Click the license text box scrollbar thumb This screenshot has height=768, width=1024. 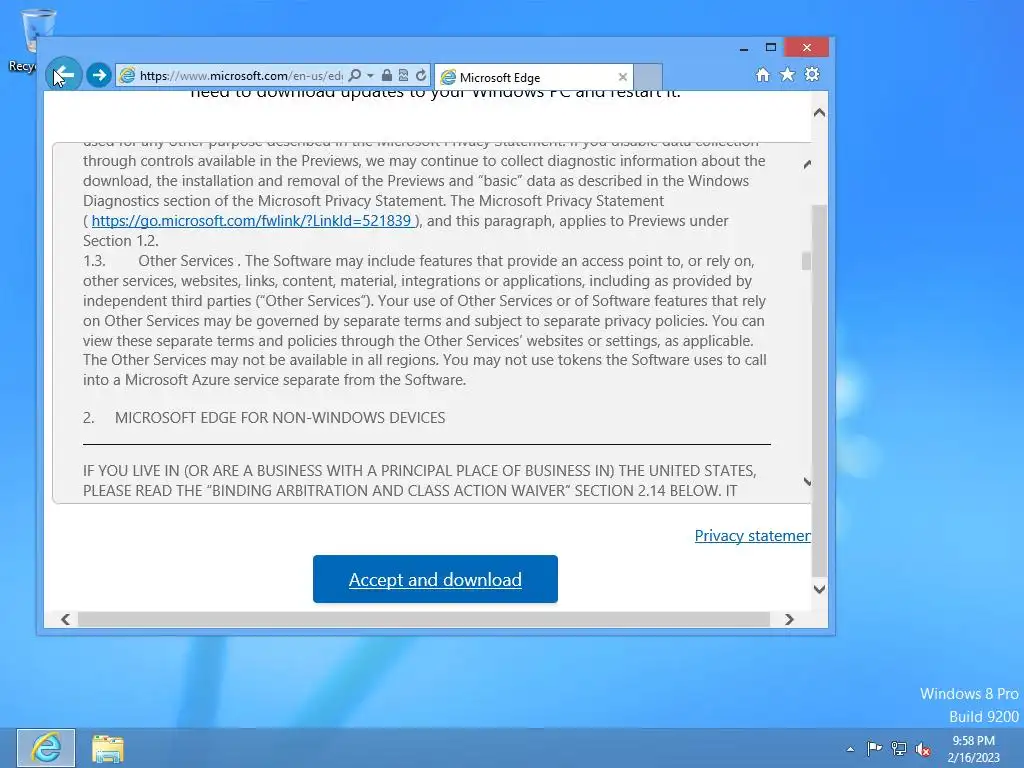pyautogui.click(x=807, y=261)
